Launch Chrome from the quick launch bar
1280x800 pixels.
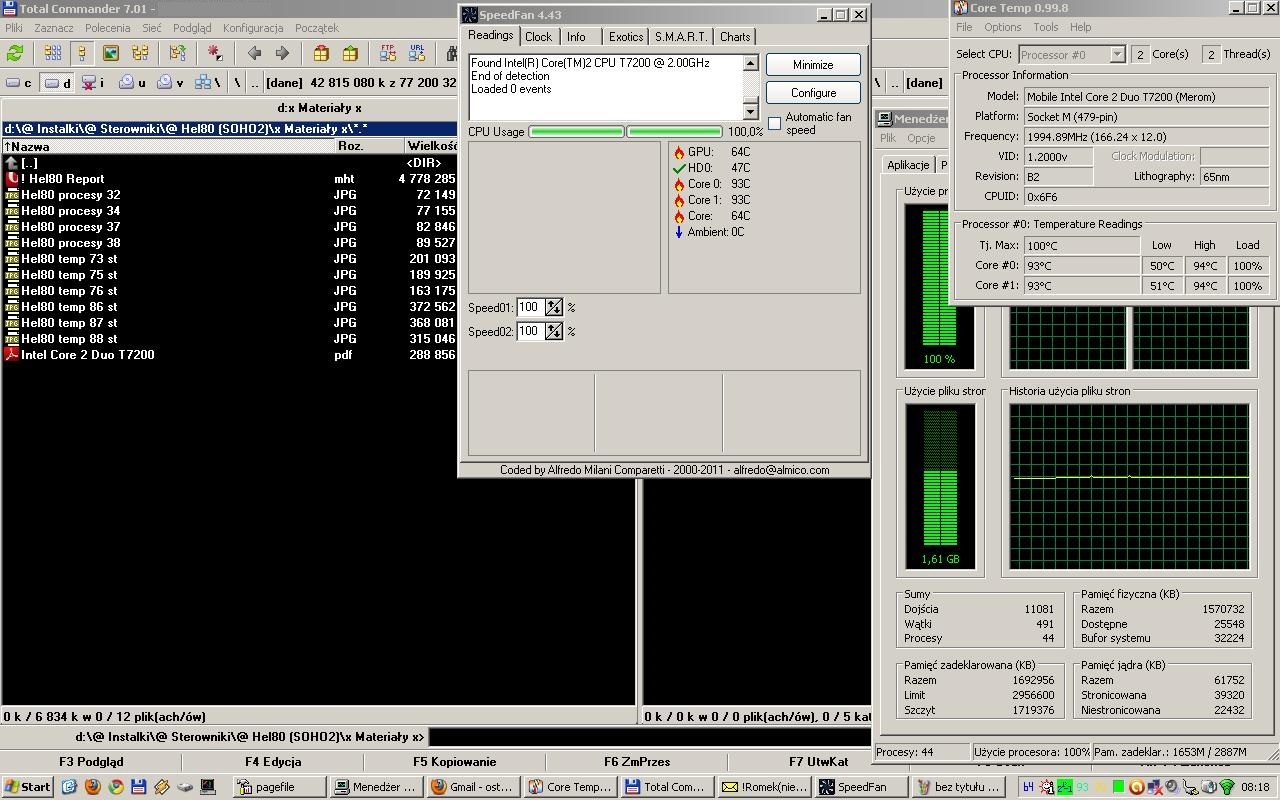(x=116, y=787)
